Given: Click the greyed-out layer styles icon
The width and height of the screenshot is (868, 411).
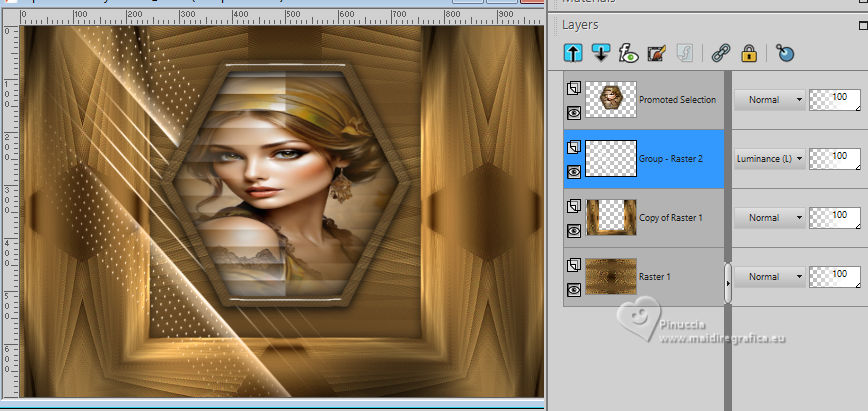Looking at the screenshot, I should [x=685, y=53].
